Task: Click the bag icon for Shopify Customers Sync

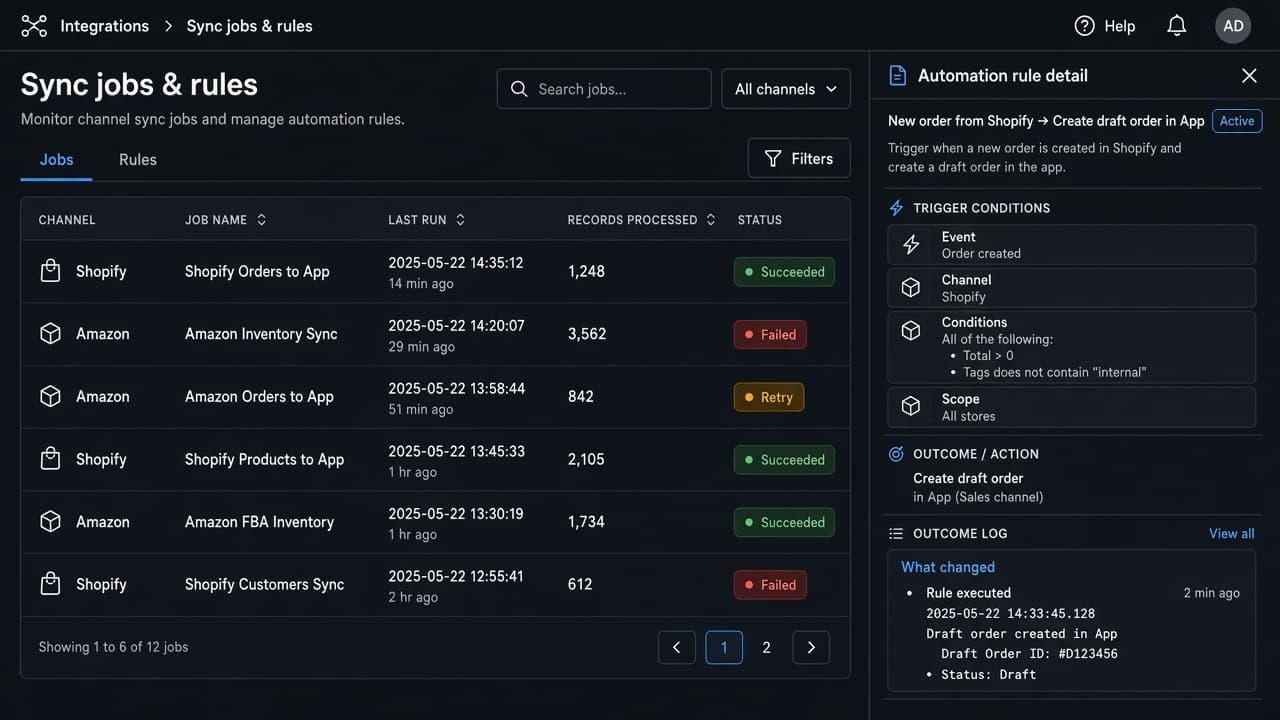Action: (x=50, y=584)
